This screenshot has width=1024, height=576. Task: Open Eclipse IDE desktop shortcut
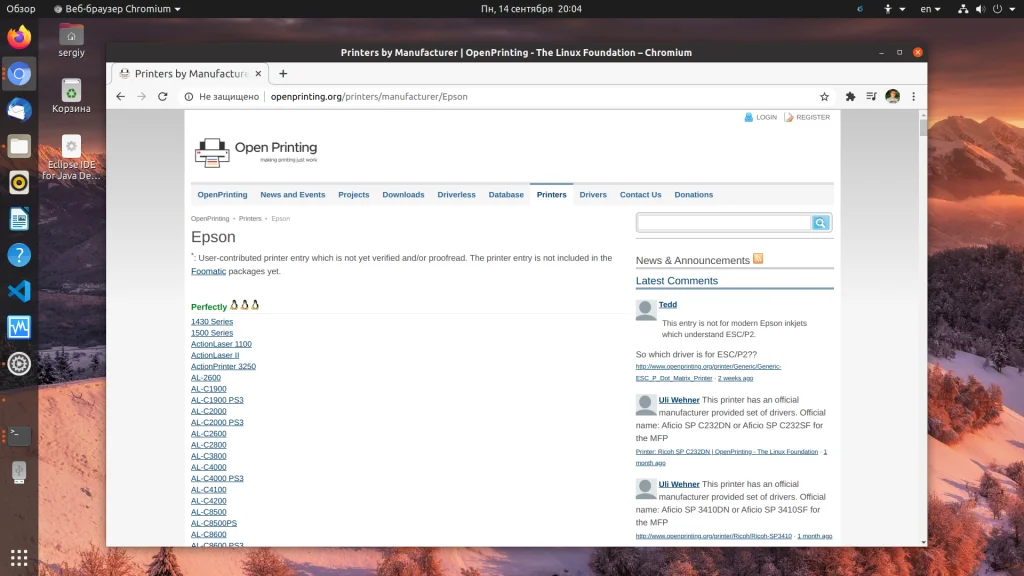(71, 157)
